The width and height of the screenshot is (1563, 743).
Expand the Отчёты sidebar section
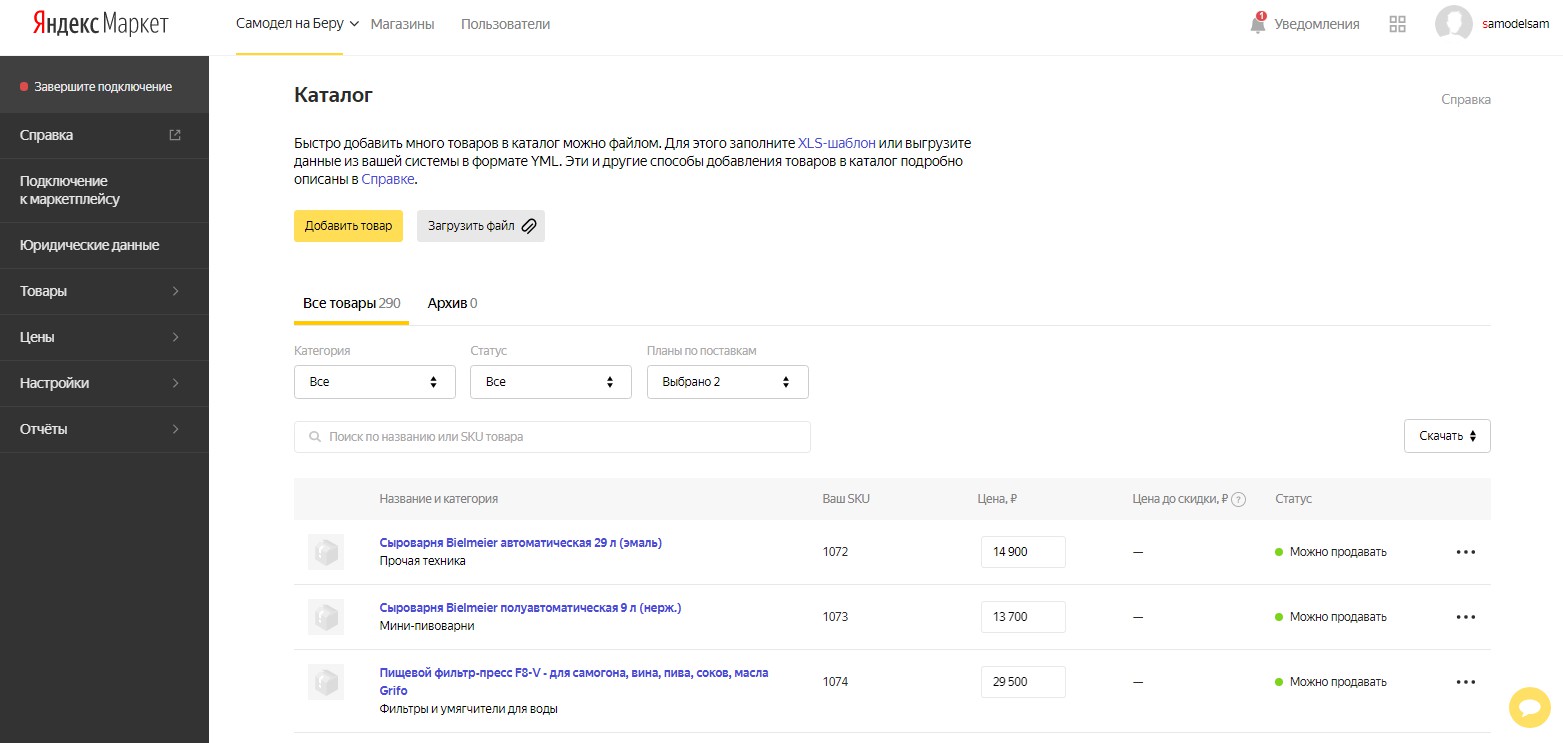104,429
